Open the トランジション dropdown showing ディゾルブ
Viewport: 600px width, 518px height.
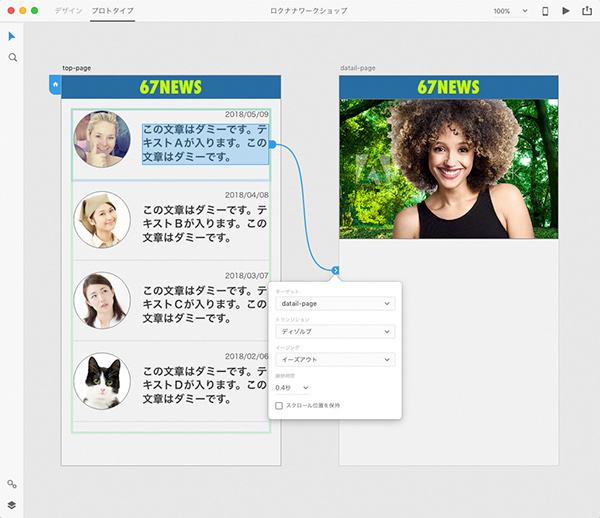click(334, 331)
